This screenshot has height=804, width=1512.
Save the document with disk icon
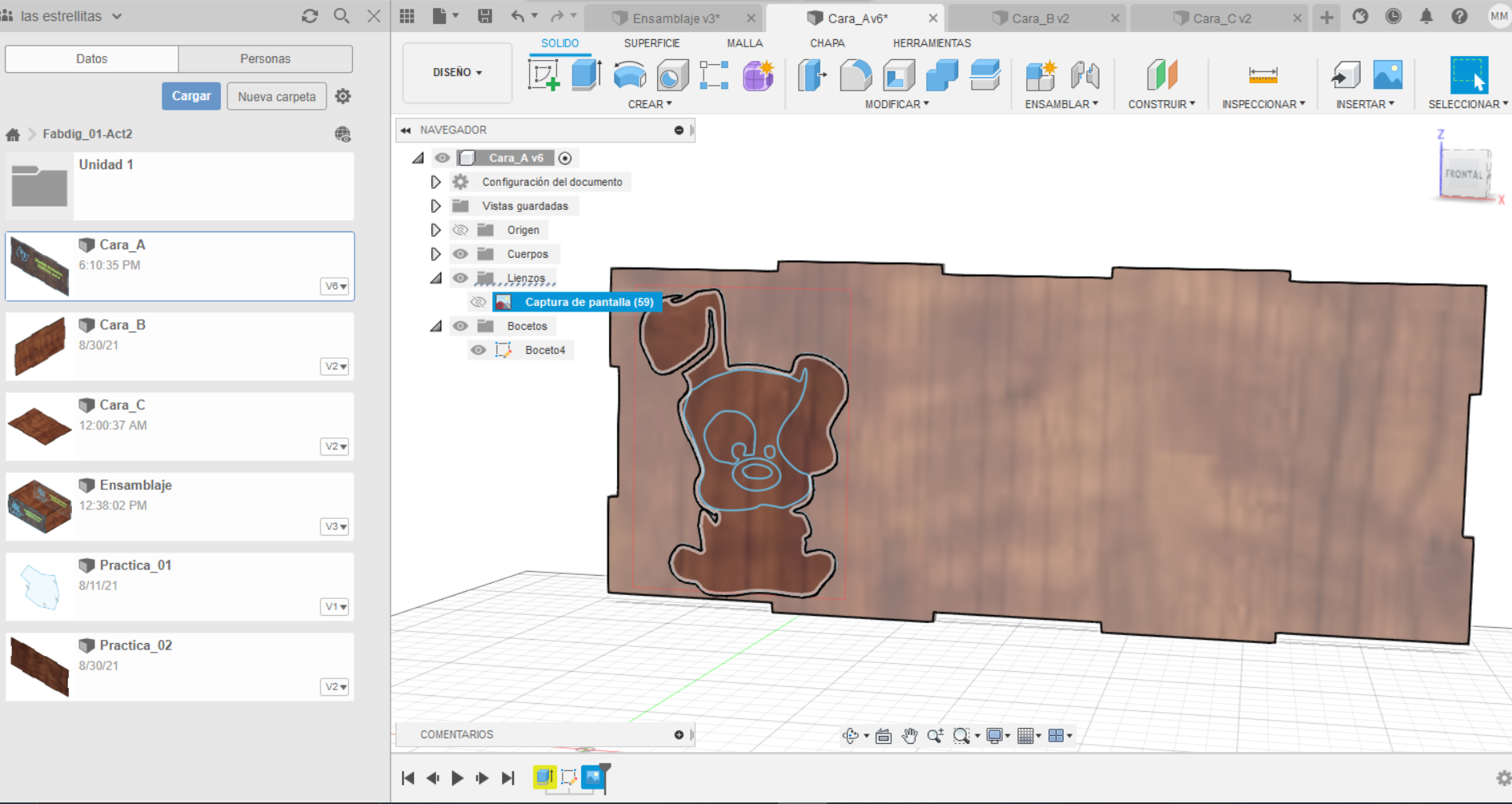click(485, 16)
